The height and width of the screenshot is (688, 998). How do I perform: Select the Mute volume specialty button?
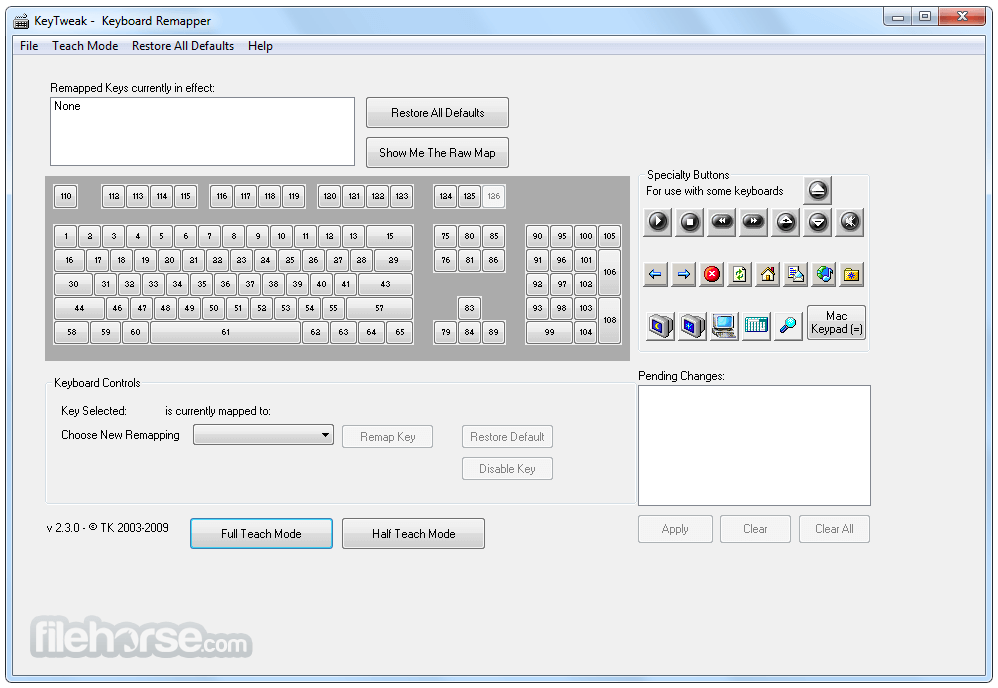coord(850,222)
